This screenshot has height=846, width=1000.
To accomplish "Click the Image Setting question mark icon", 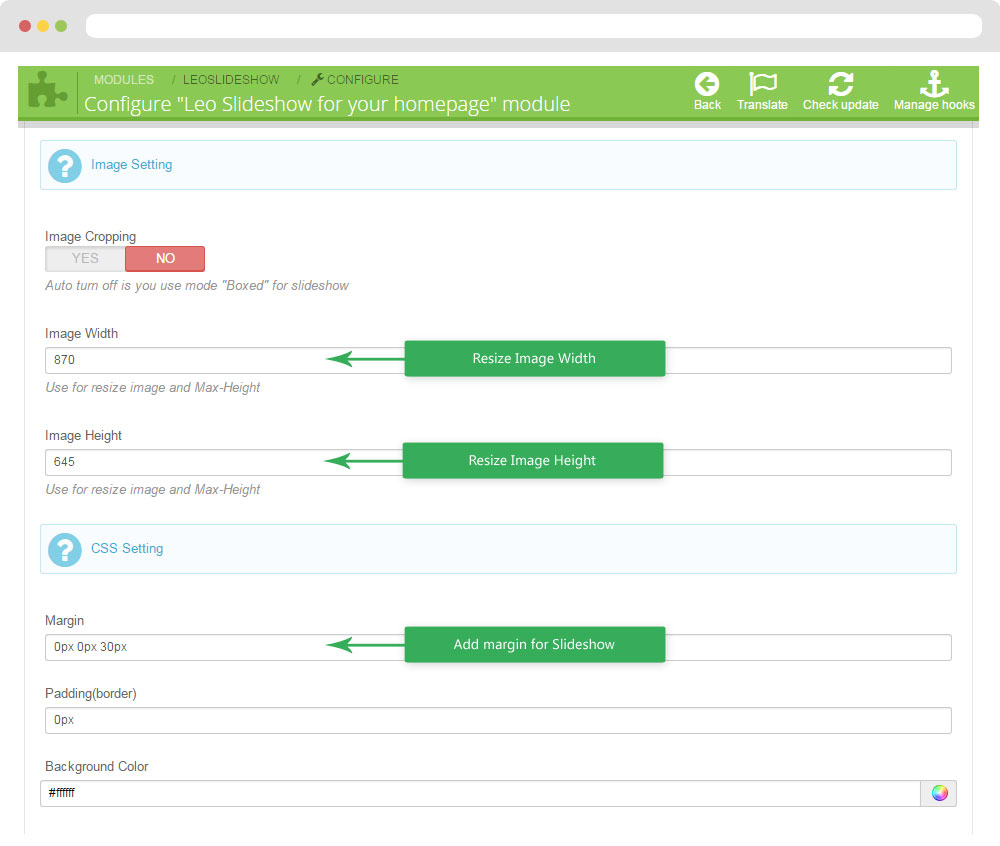I will pyautogui.click(x=65, y=165).
